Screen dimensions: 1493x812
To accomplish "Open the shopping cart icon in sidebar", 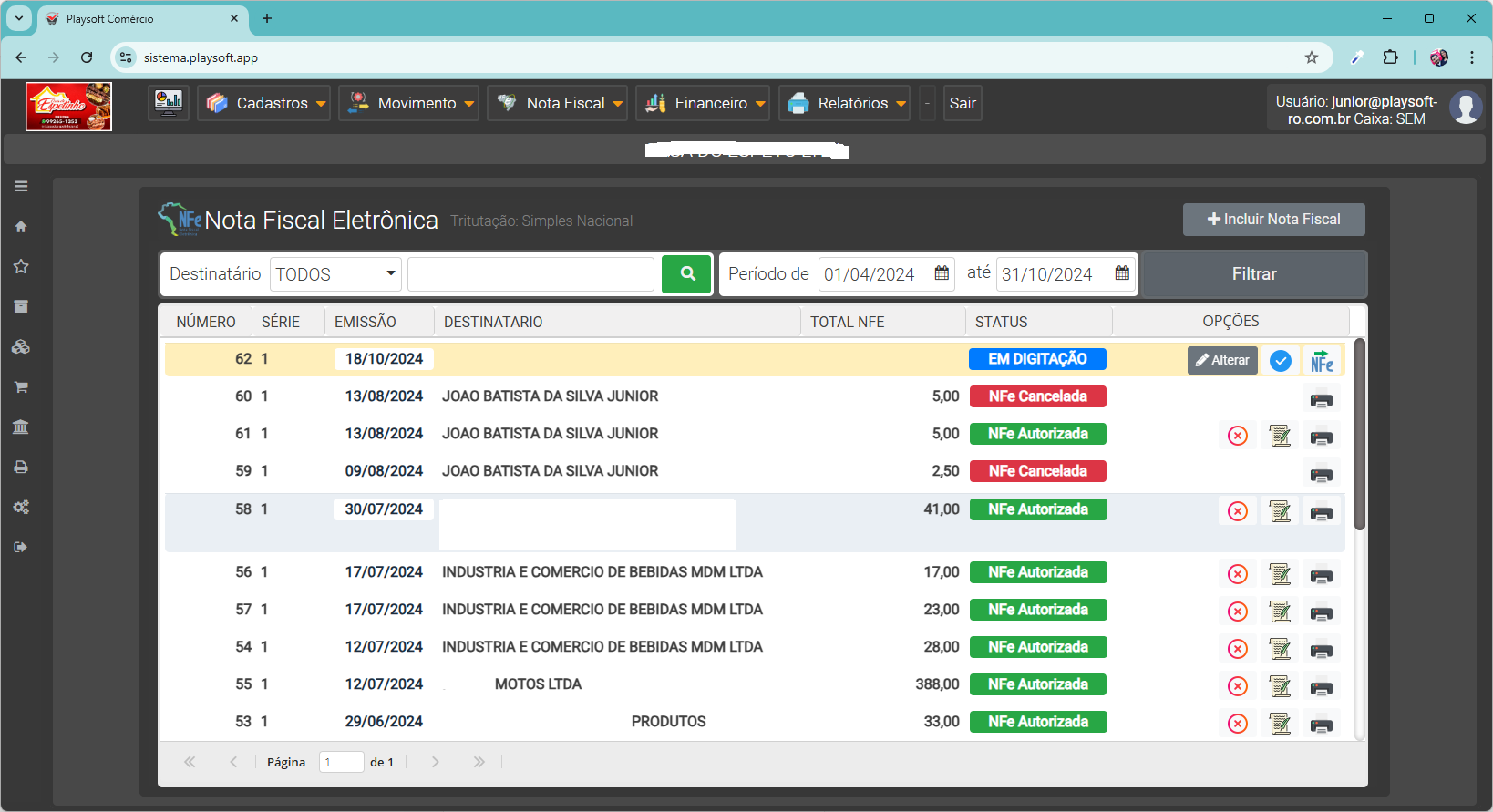I will [21, 386].
